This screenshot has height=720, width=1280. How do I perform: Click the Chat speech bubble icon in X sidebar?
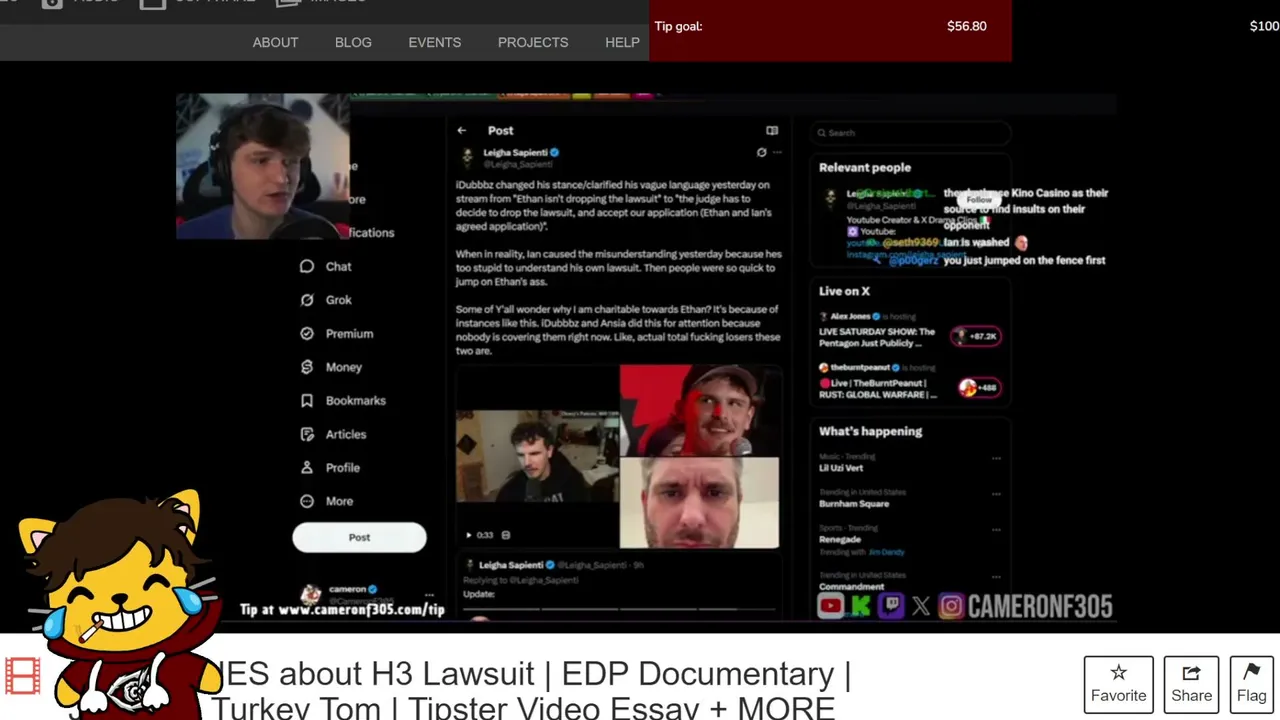307,266
